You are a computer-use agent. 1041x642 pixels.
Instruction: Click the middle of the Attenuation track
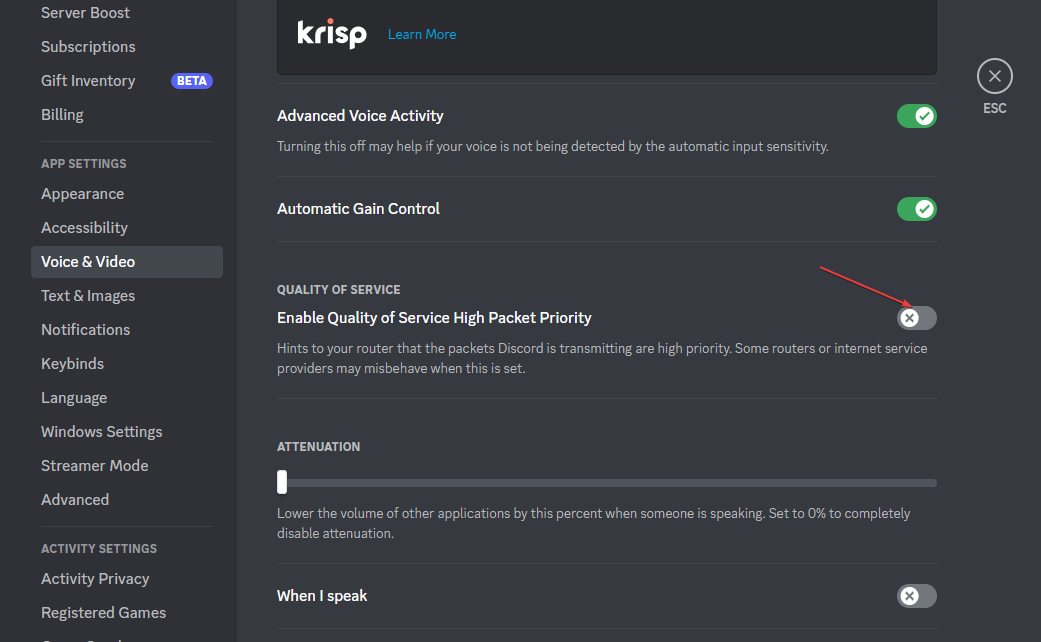pos(607,483)
